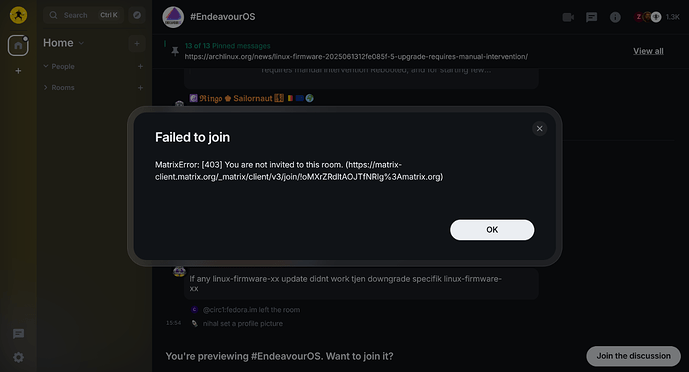Close the Failed to join dialog
Viewport: 689px width, 372px height.
[539, 129]
